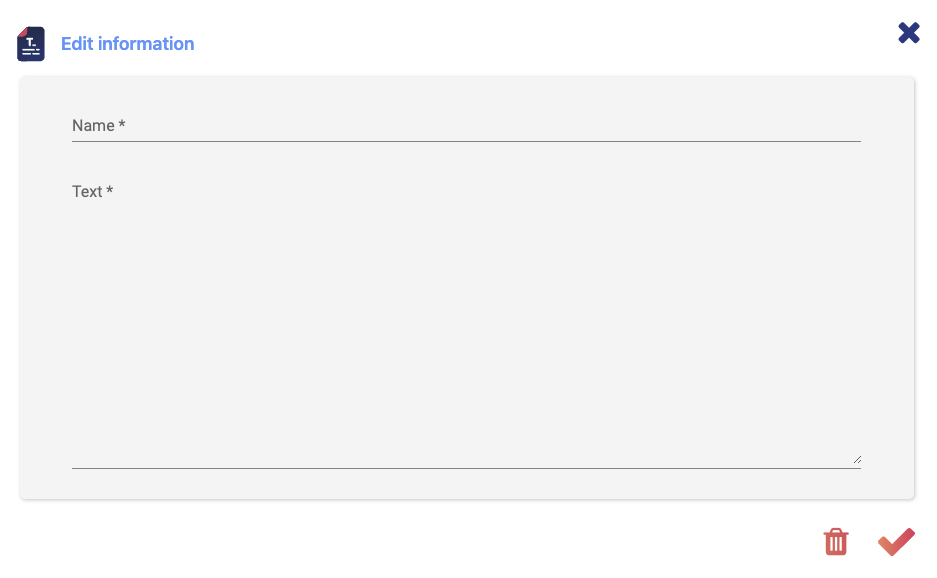Dismiss the Edit information dialog

pyautogui.click(x=908, y=33)
